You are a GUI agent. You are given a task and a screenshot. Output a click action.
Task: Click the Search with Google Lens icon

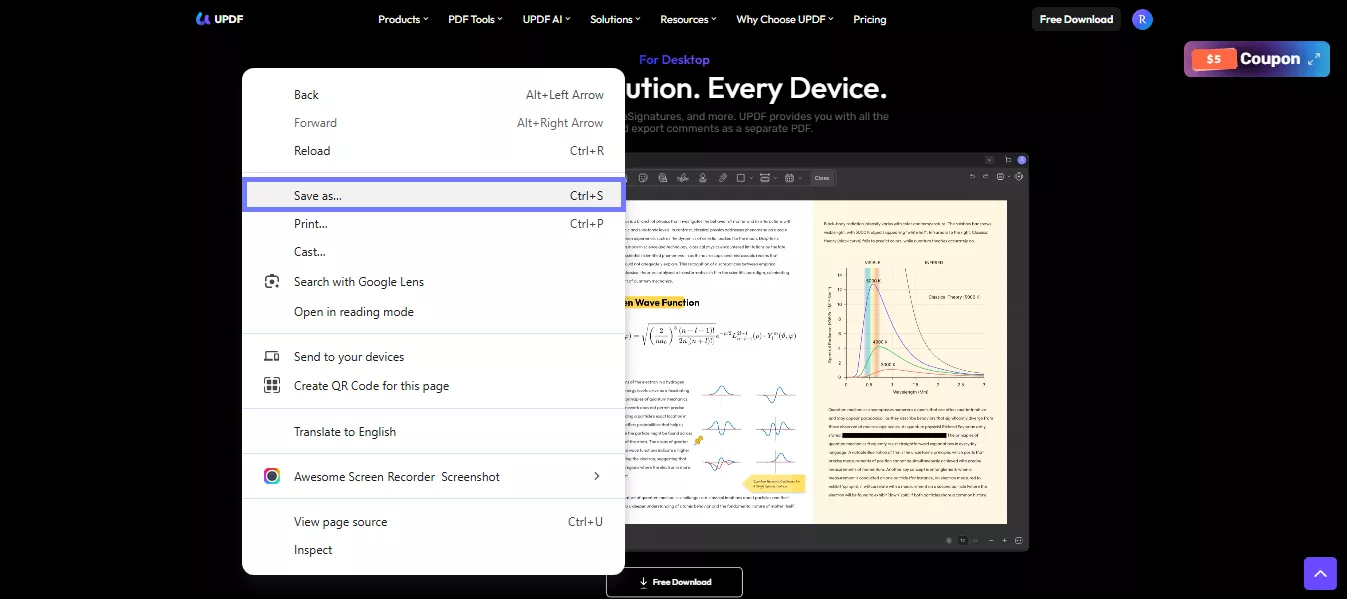coord(271,282)
